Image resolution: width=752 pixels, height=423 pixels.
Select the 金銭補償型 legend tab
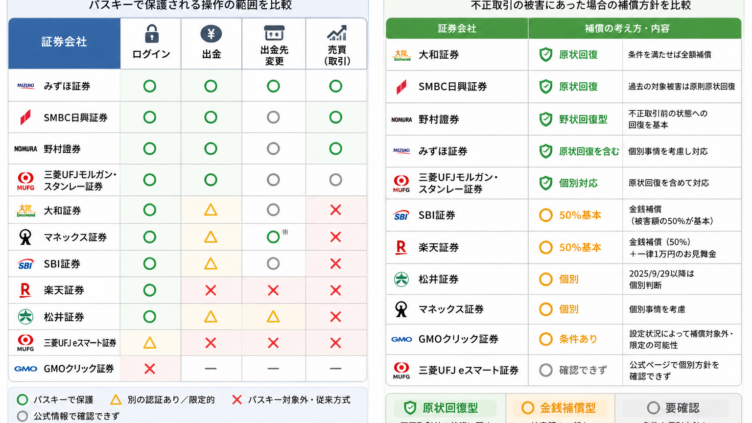(x=560, y=408)
